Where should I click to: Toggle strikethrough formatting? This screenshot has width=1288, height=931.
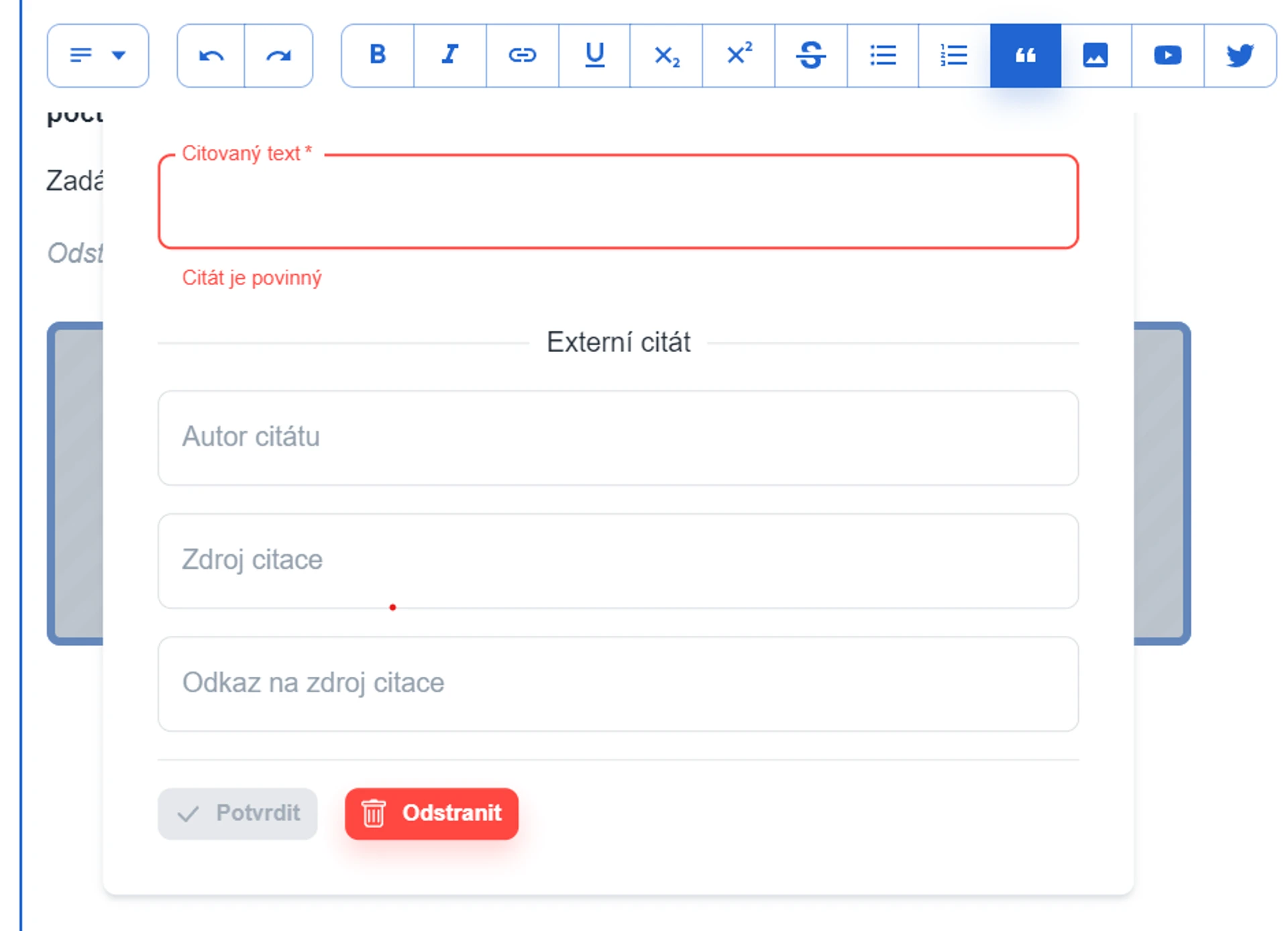tap(810, 55)
